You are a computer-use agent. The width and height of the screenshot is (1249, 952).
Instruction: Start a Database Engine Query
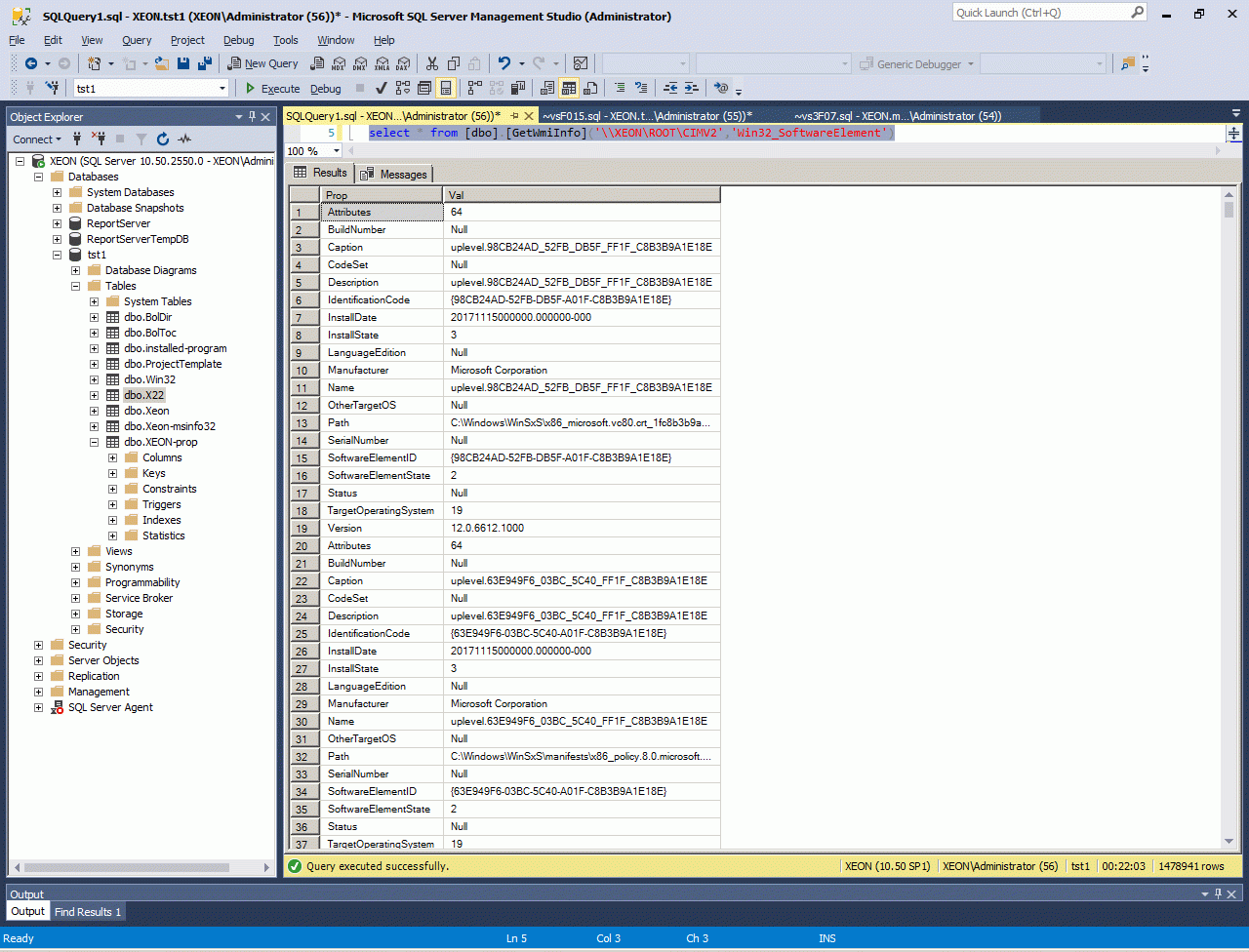pos(316,63)
